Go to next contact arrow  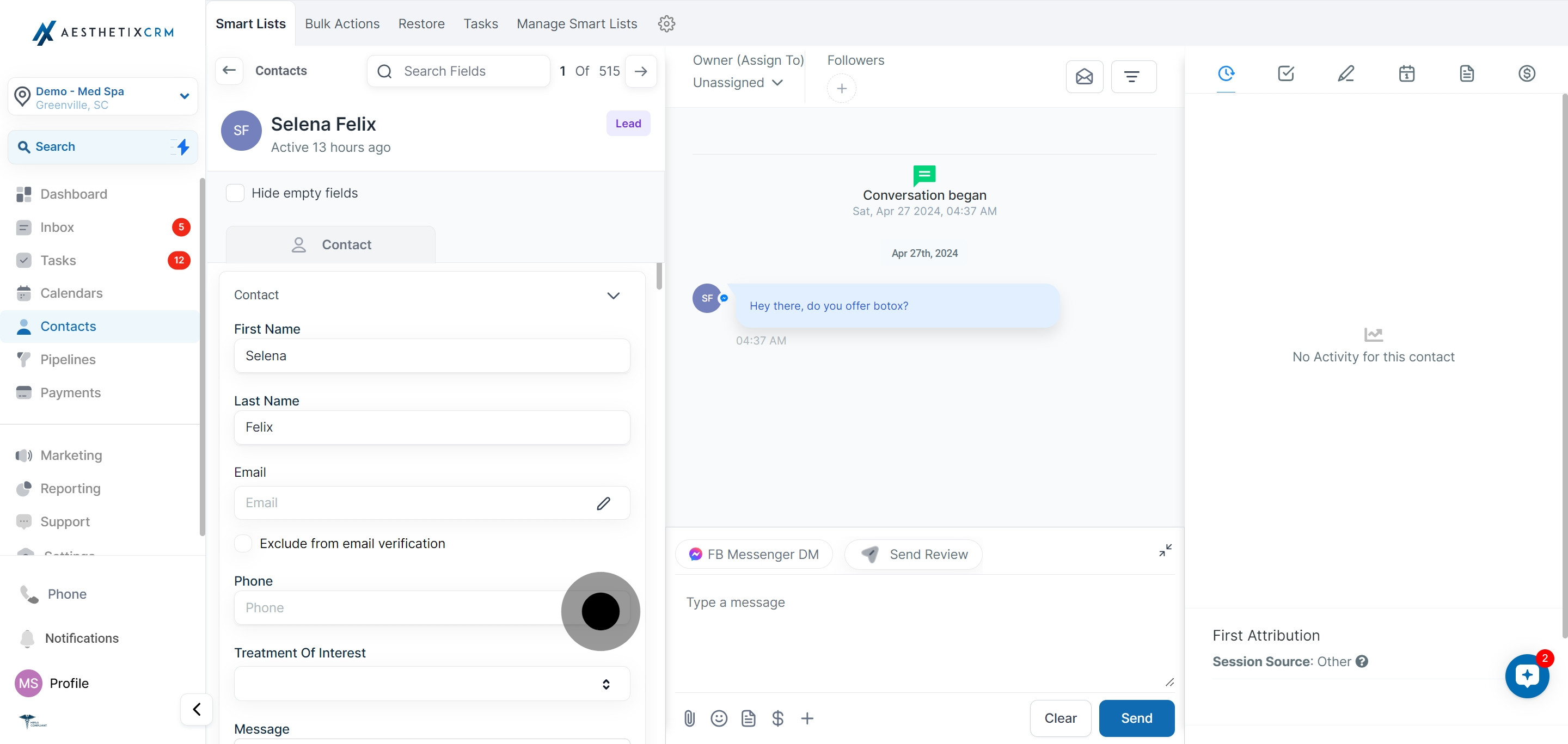point(640,71)
